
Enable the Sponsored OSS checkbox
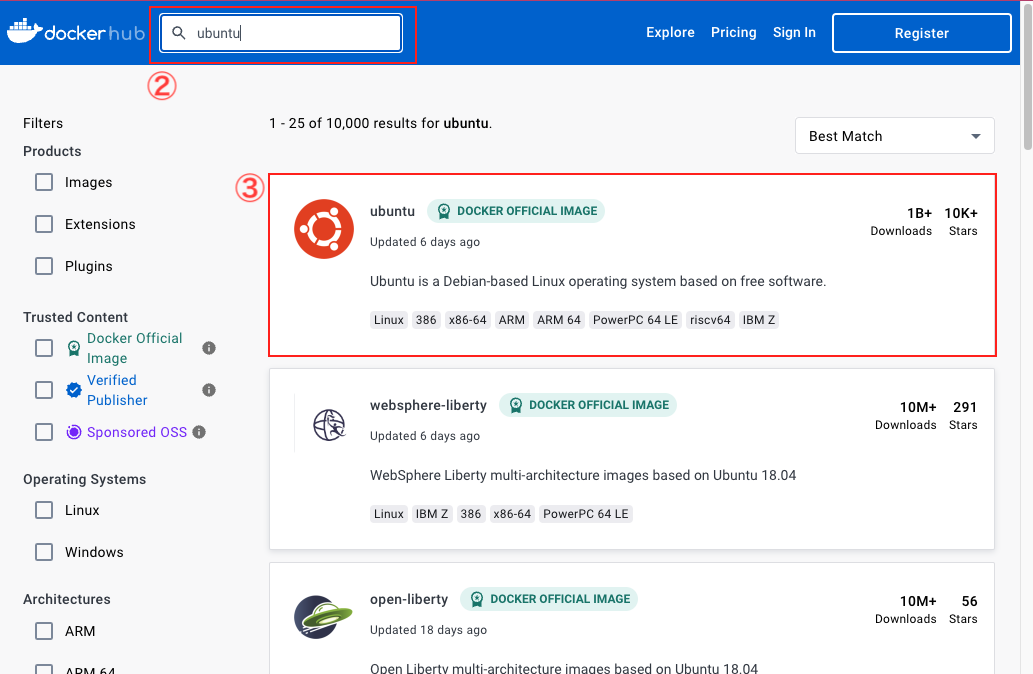point(44,432)
